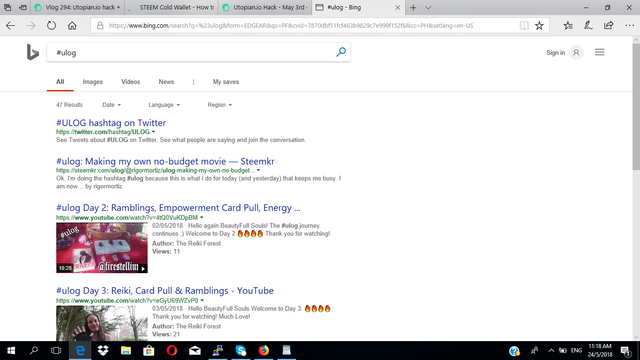Open Mail app from taskbar

pyautogui.click(x=195, y=351)
